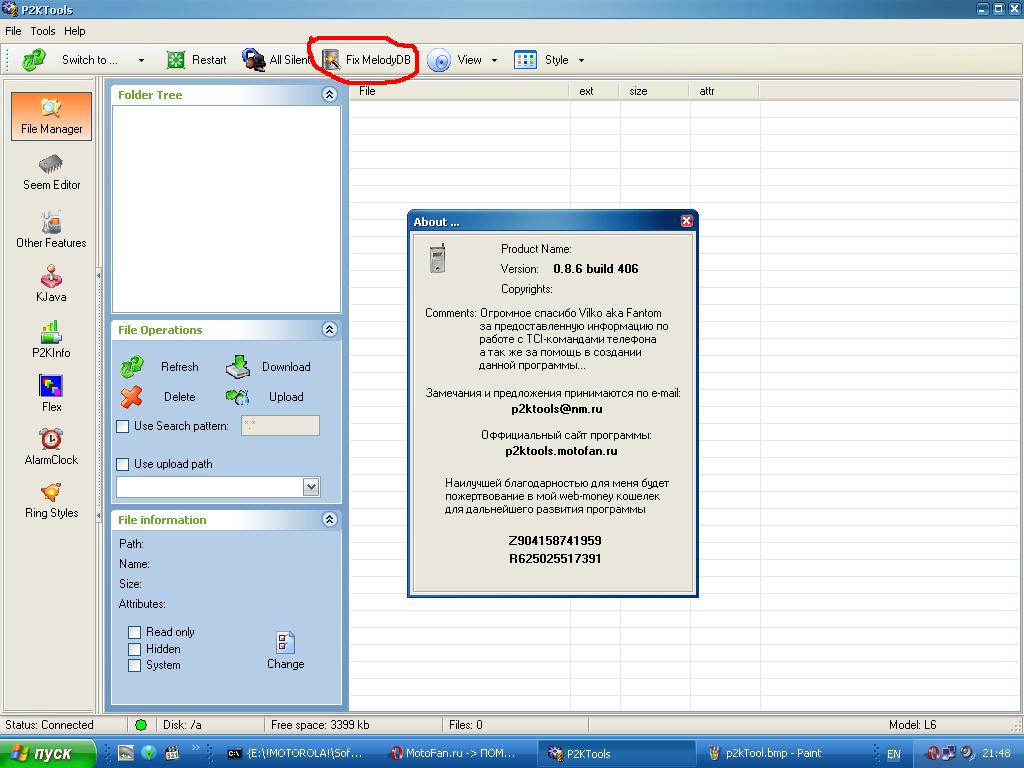
Task: Sort by File column header
Action: coord(459,91)
